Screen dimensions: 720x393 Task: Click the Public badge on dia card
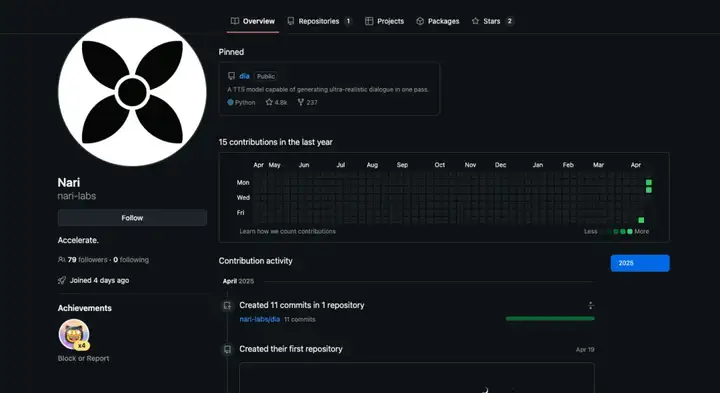[266, 76]
